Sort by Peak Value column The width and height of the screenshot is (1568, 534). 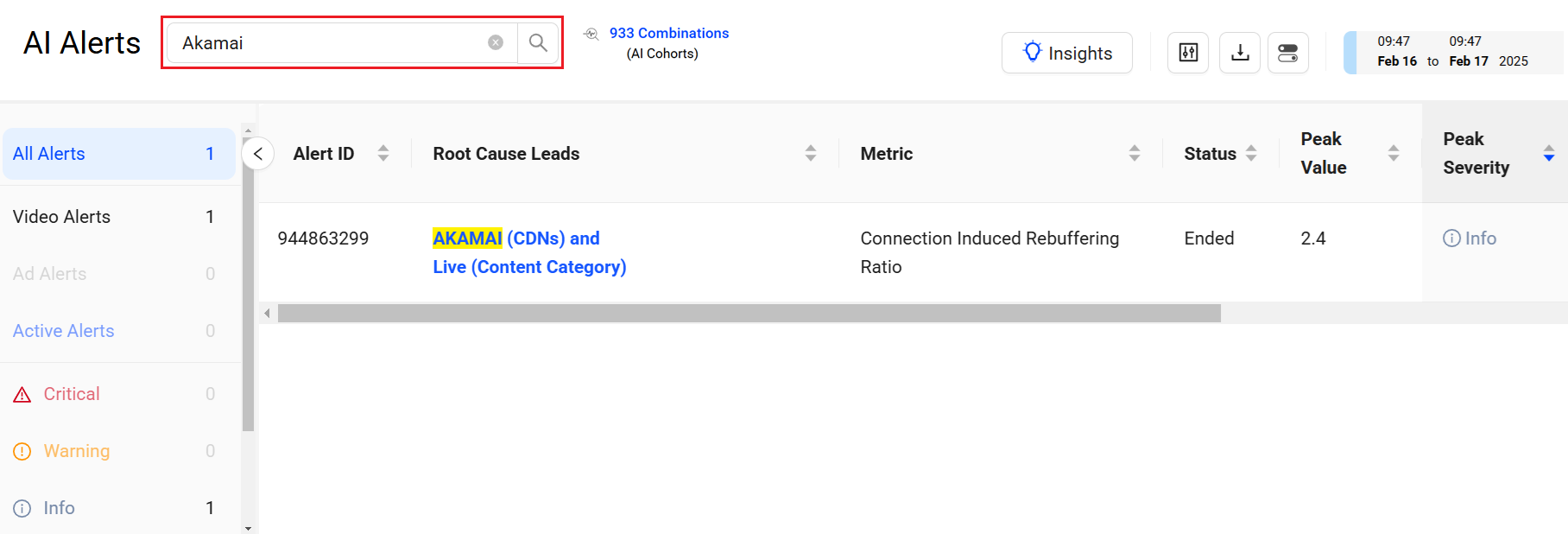tap(1393, 153)
